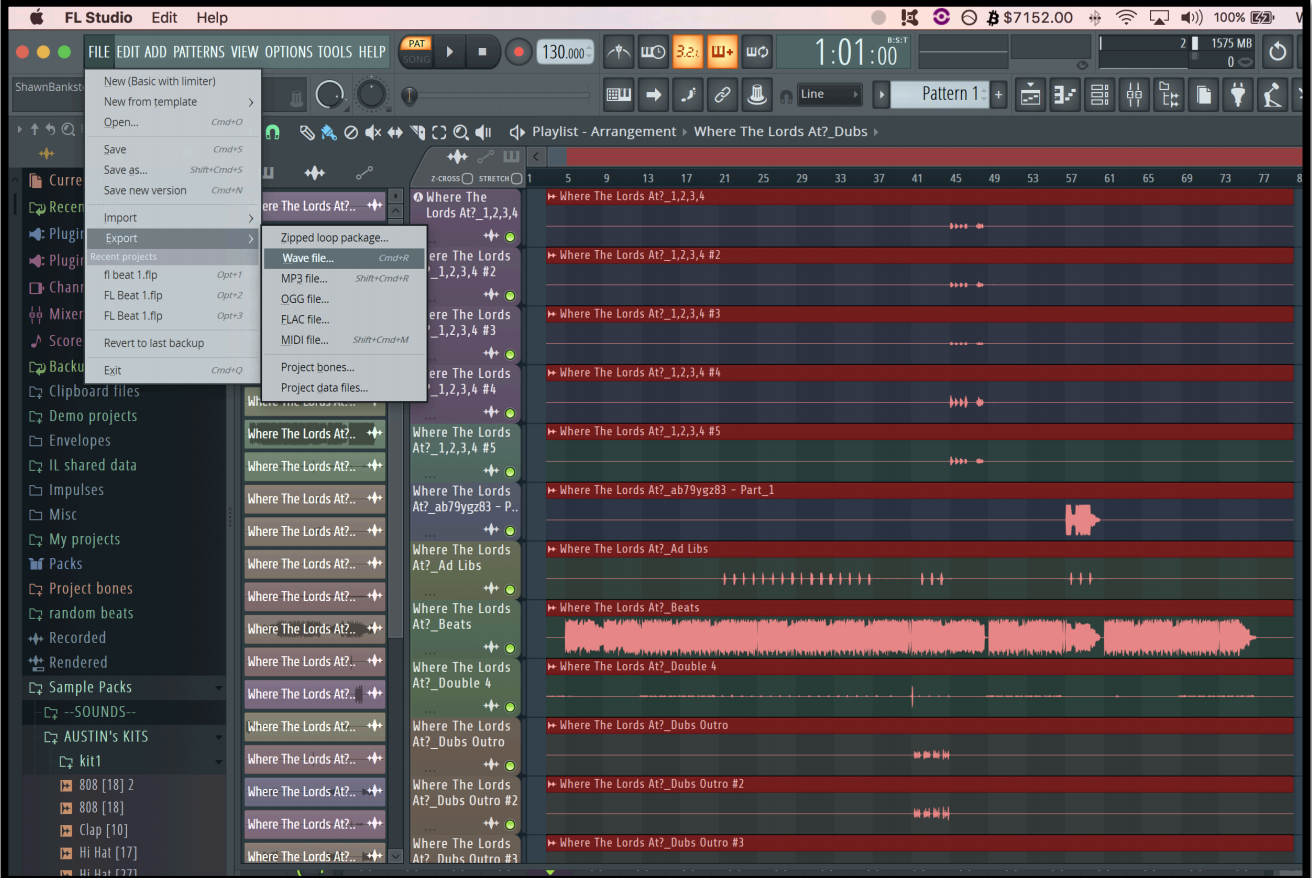The width and height of the screenshot is (1312, 878).
Task: Select the Draw pencil tool in Playlist
Action: tap(307, 132)
